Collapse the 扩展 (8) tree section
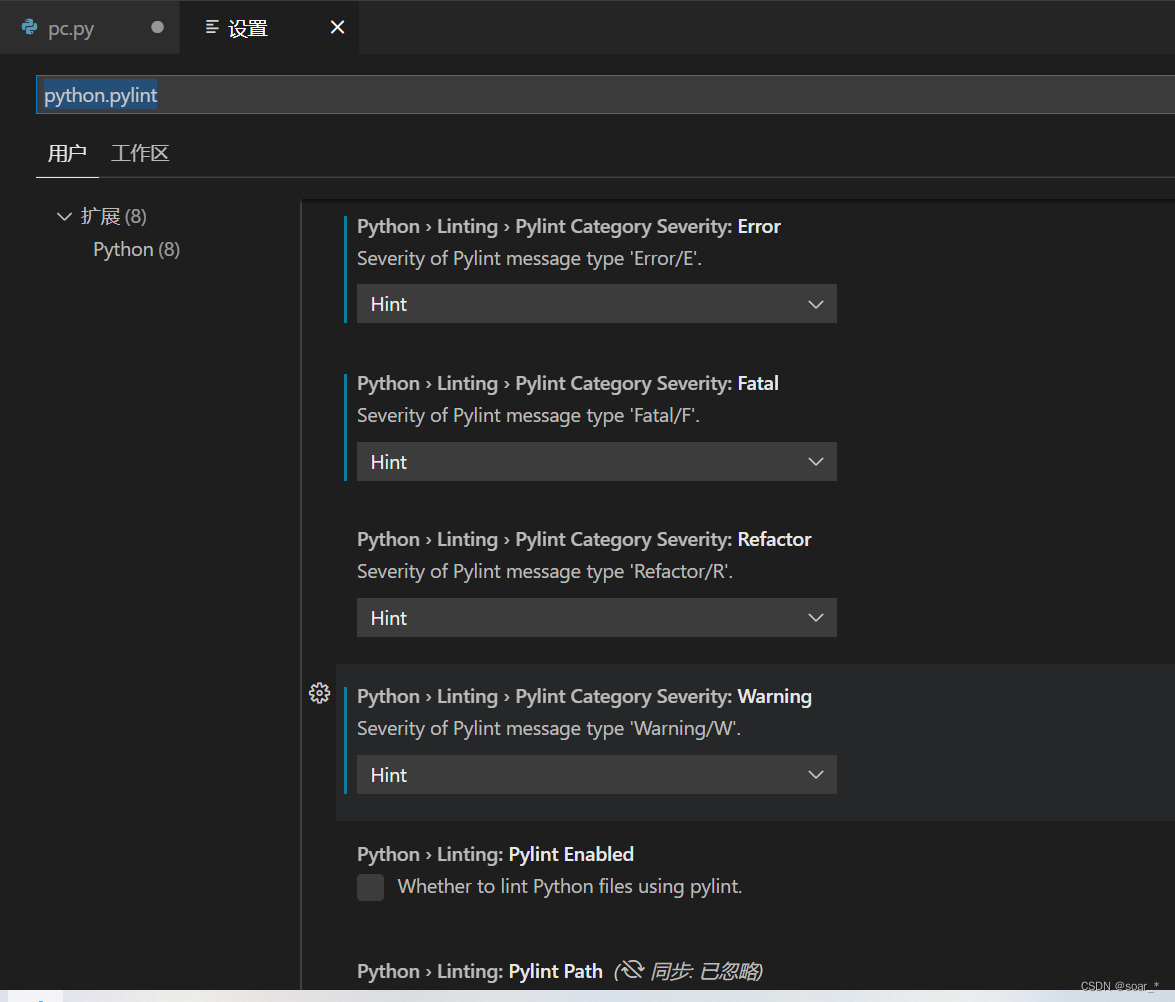Image resolution: width=1175 pixels, height=1002 pixels. click(x=64, y=217)
